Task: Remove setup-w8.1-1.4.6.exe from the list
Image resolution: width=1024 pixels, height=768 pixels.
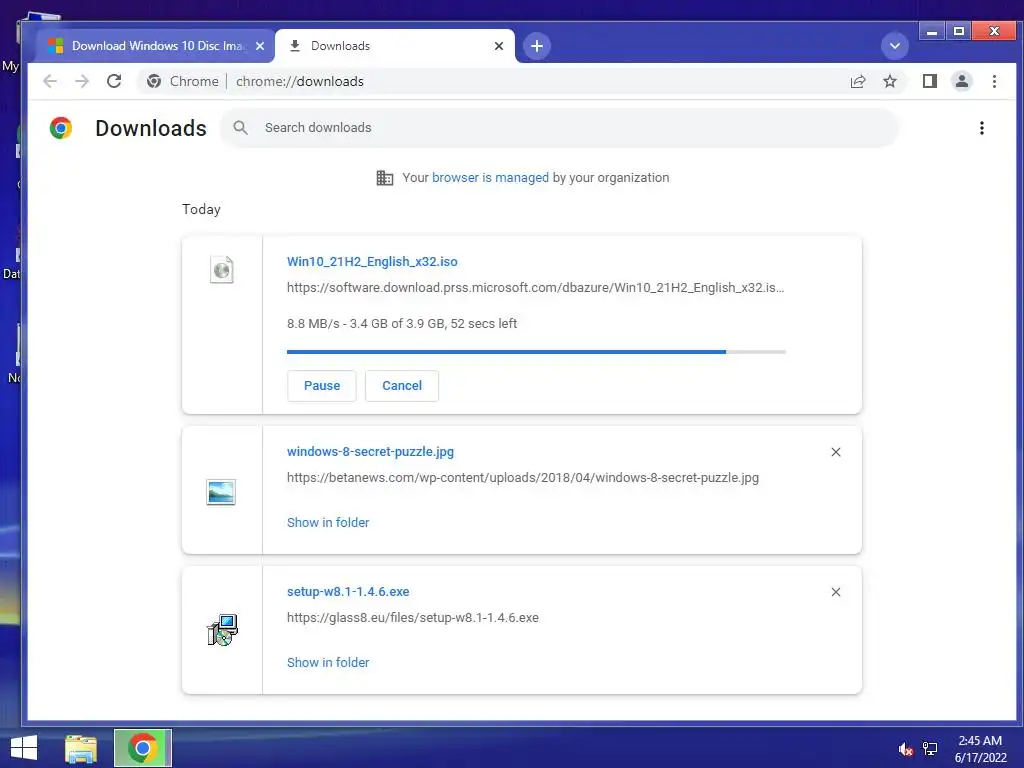Action: tap(835, 592)
